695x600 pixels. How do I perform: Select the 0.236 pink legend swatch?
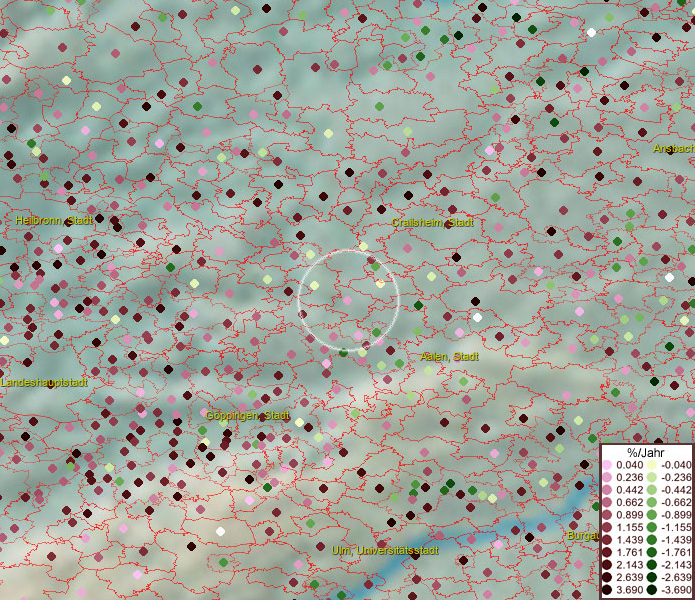click(x=607, y=477)
